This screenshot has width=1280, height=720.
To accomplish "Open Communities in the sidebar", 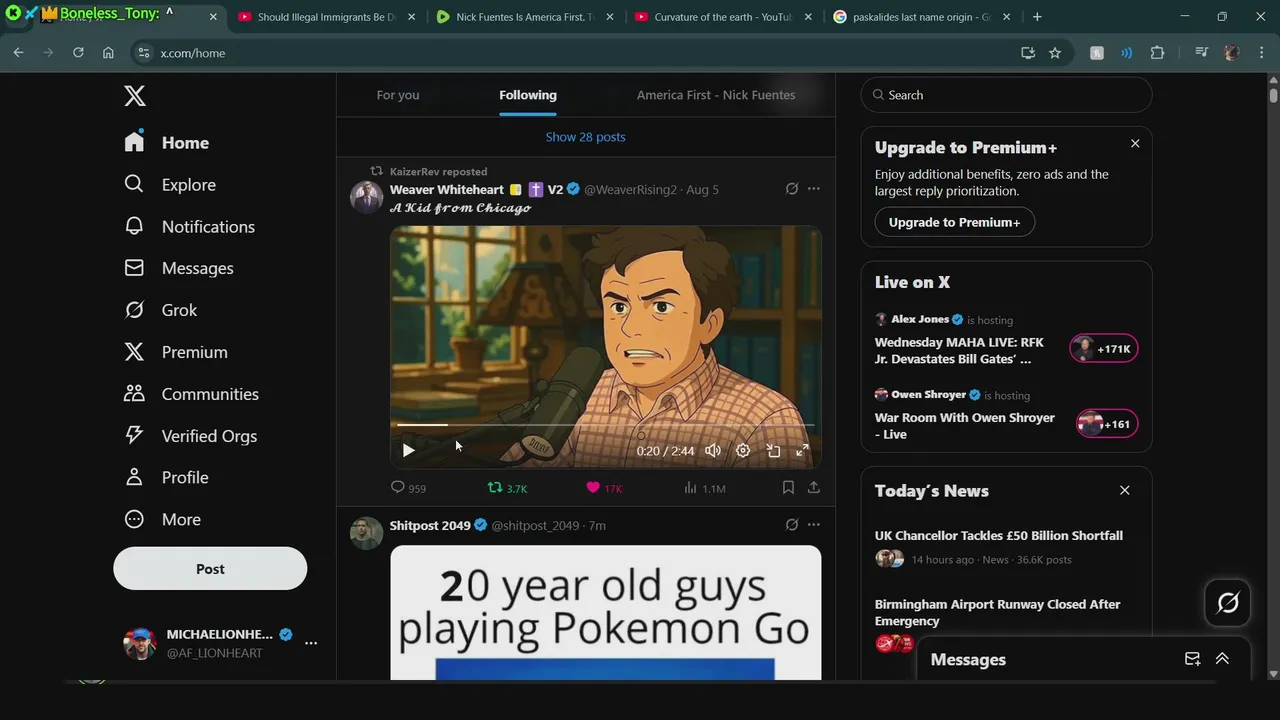I will (191, 394).
